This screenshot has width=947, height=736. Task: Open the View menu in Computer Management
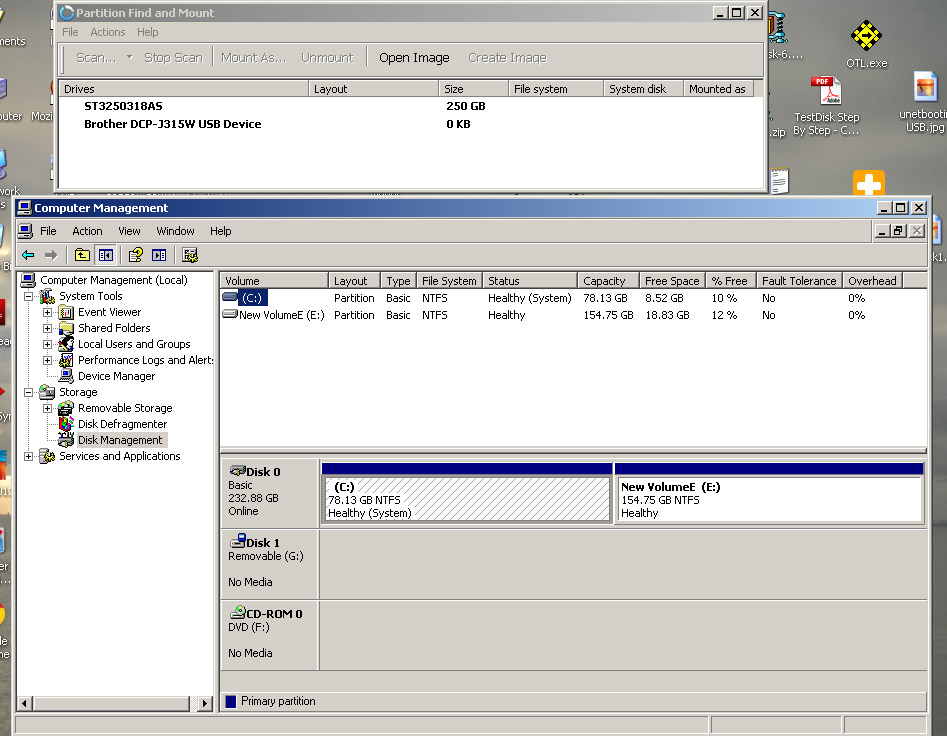click(x=129, y=231)
